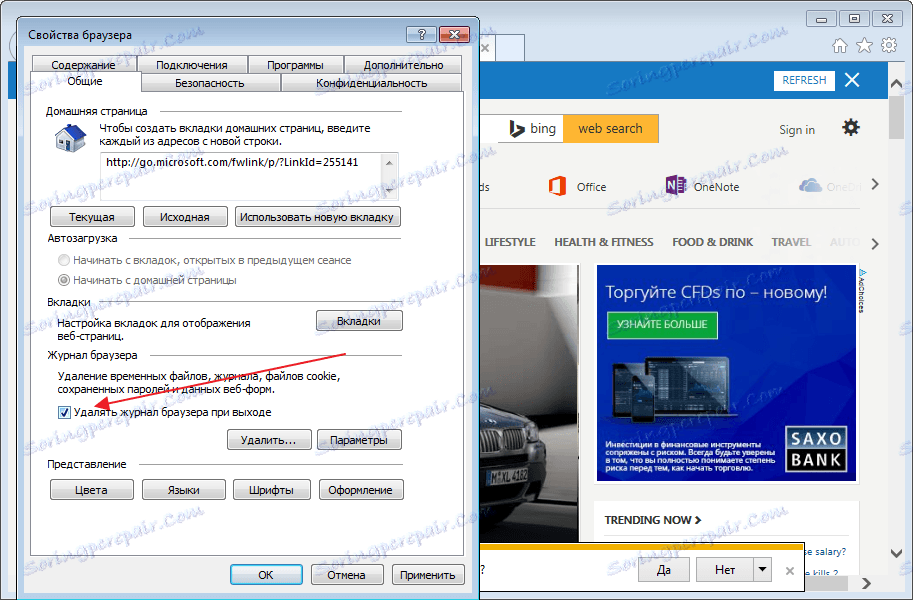Click the Текущая button

click(92, 217)
